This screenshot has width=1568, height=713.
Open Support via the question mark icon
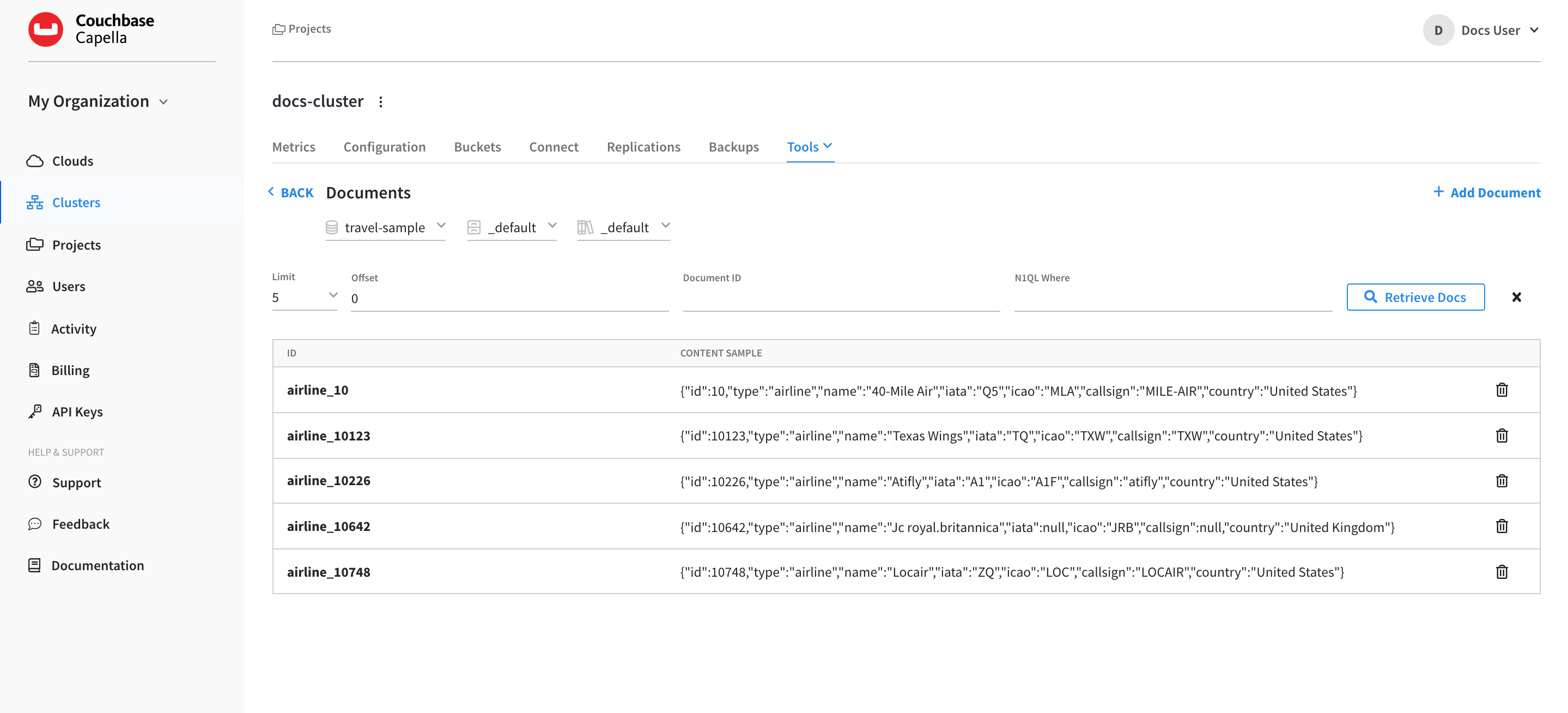pos(35,482)
